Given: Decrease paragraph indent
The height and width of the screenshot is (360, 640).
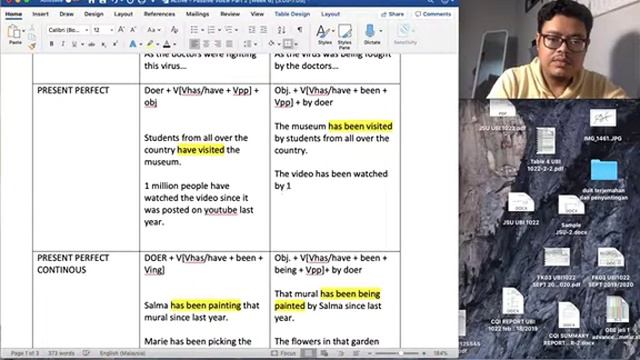Looking at the screenshot, I should pos(252,30).
